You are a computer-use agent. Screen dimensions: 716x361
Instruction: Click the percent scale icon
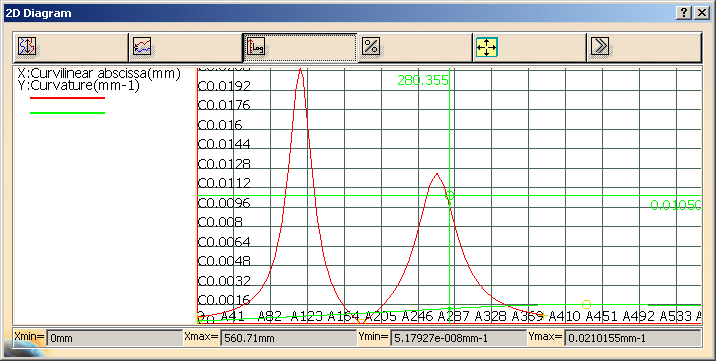tap(371, 47)
